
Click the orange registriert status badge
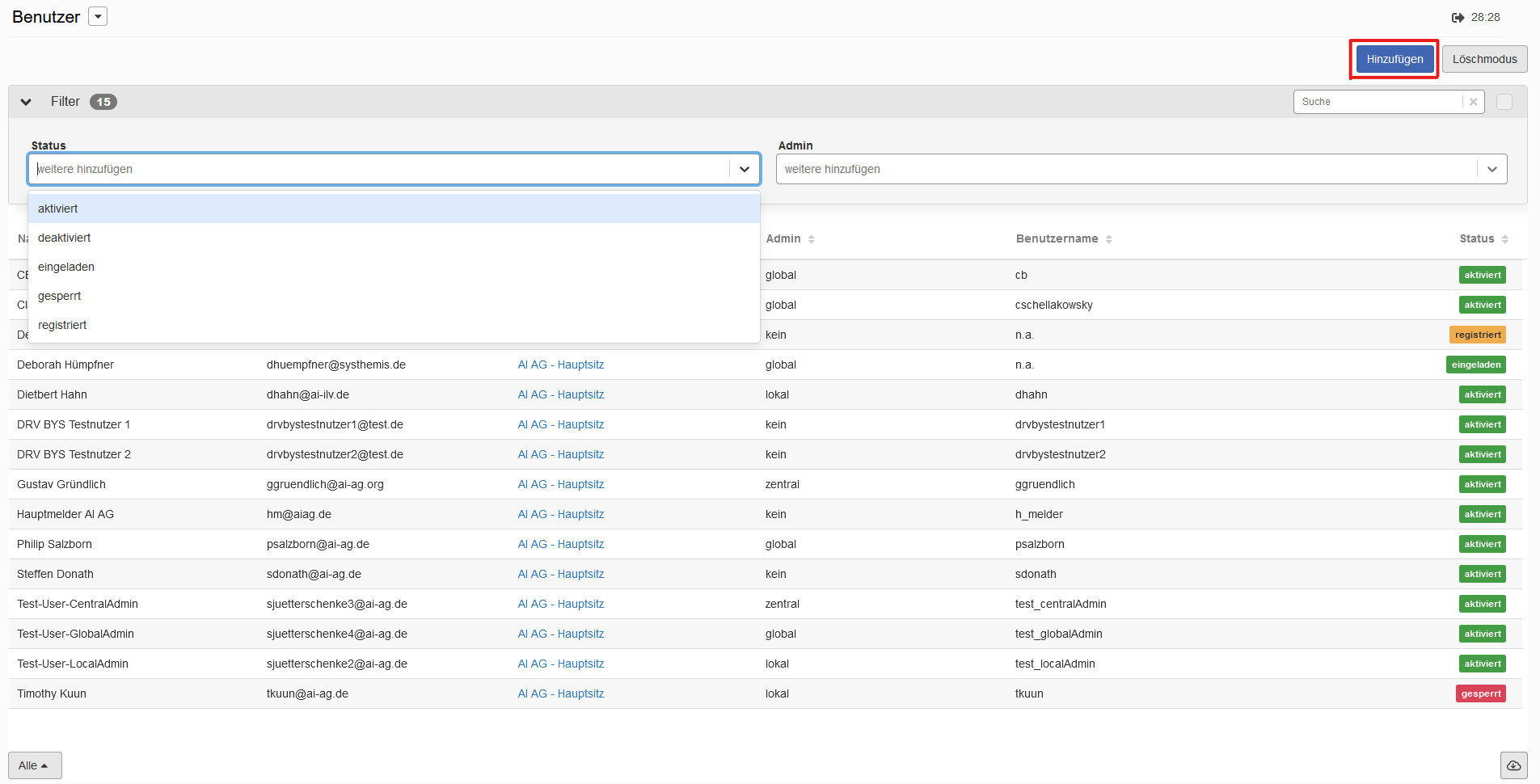[1477, 335]
